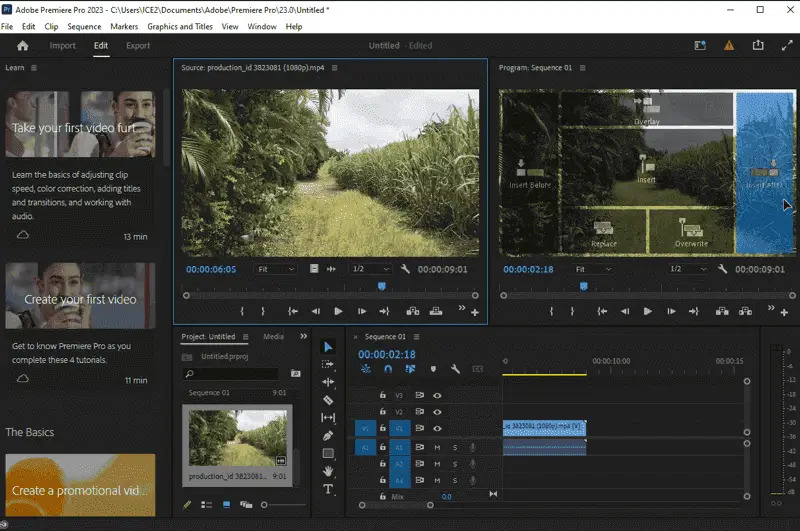
Task: Click the full-screen expand arrows icon
Action: 787,45
